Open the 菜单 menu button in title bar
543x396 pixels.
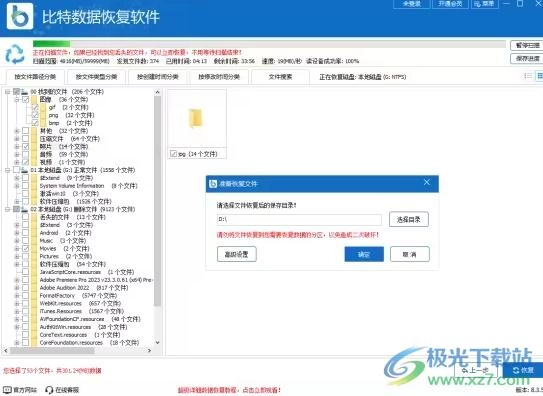pos(484,4)
